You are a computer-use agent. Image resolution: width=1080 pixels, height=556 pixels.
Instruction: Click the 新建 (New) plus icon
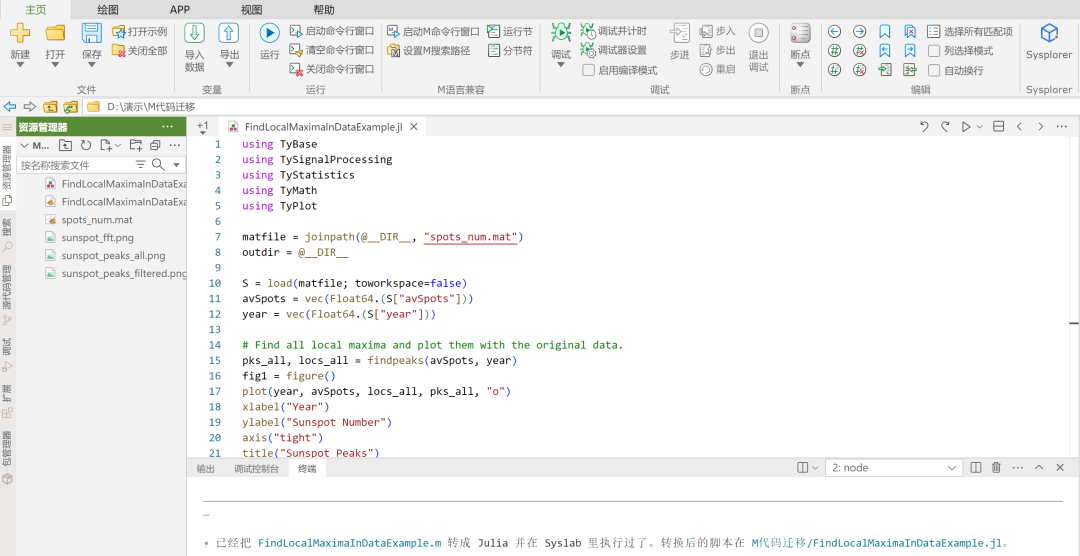20,32
